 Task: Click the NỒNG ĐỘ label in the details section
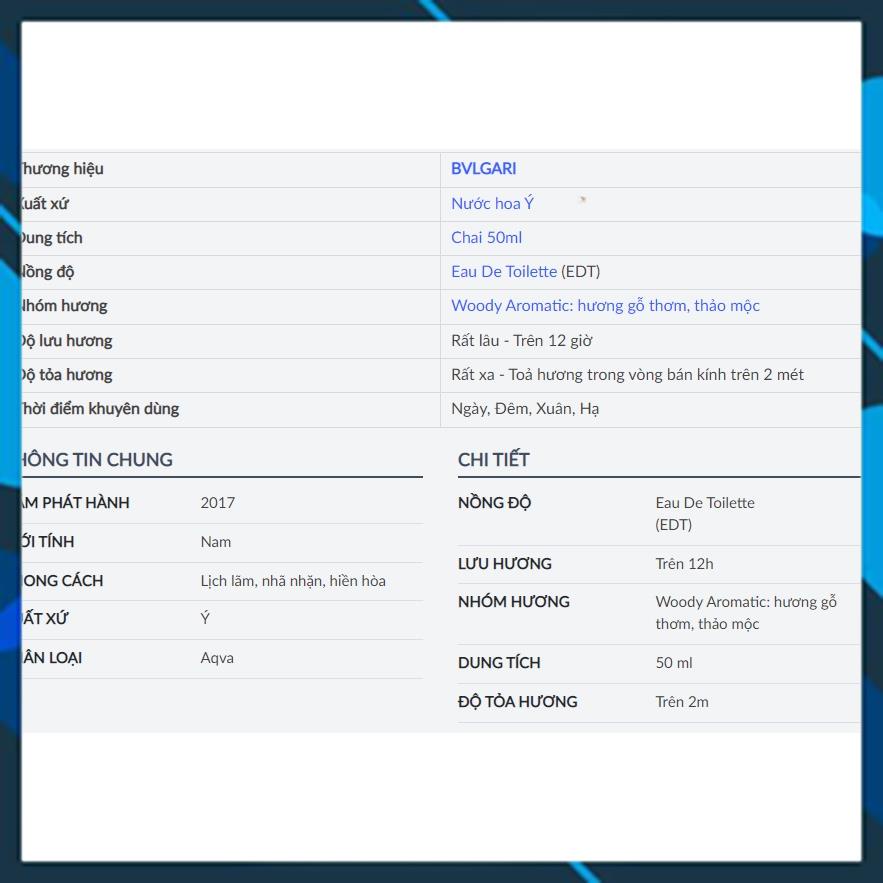tap(494, 503)
